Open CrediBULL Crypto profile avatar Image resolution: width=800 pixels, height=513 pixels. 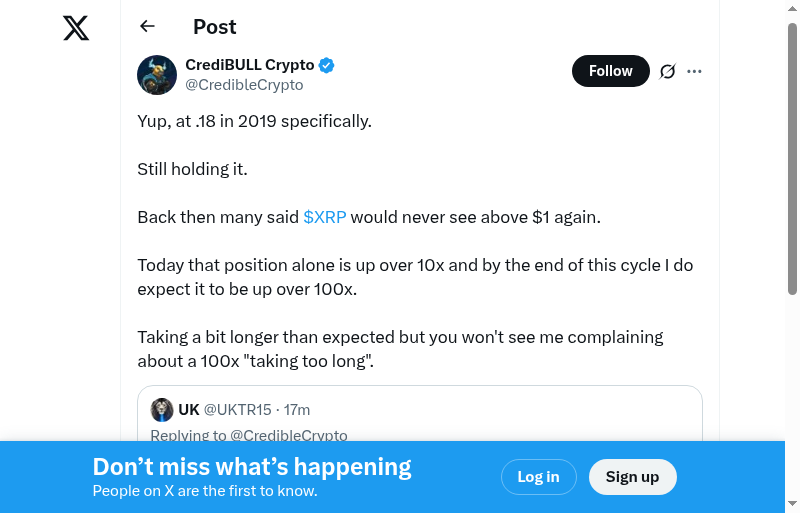(x=157, y=75)
